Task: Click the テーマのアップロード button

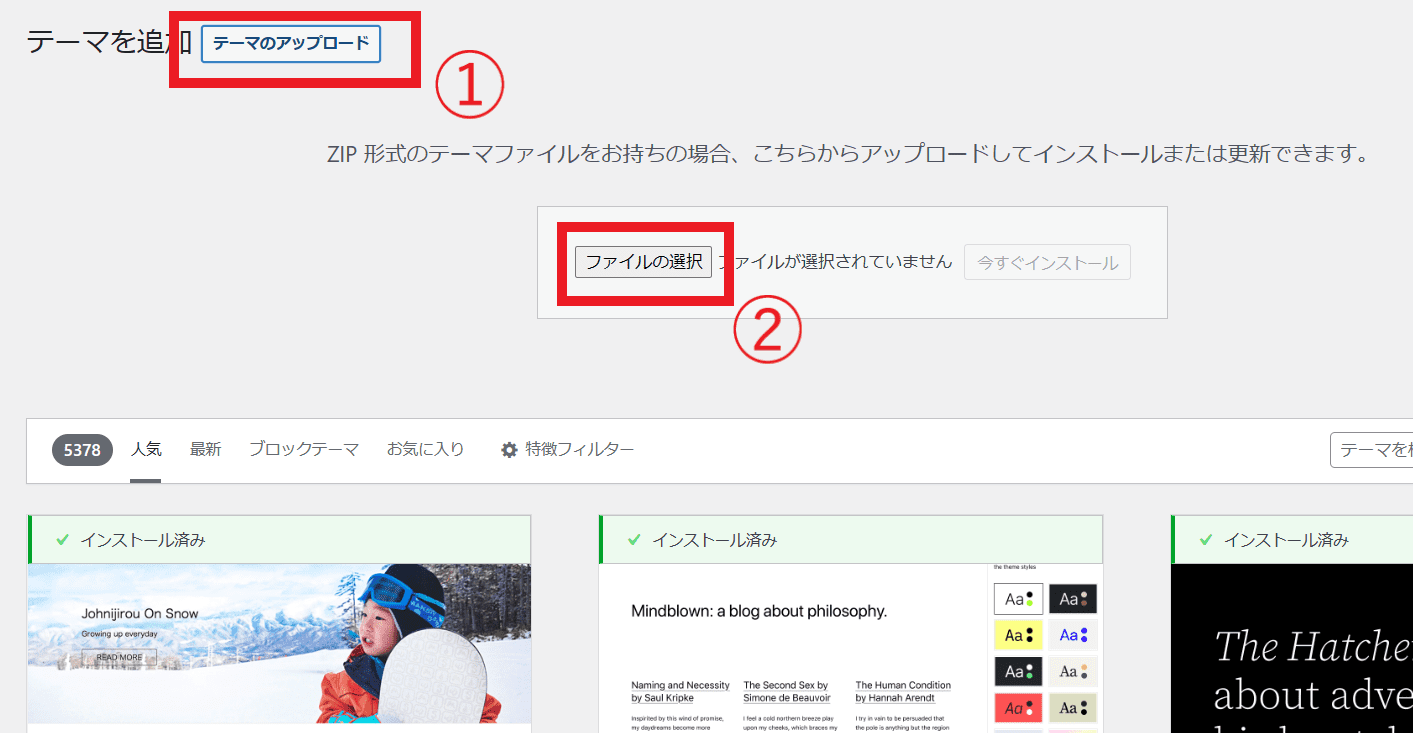Action: [291, 44]
